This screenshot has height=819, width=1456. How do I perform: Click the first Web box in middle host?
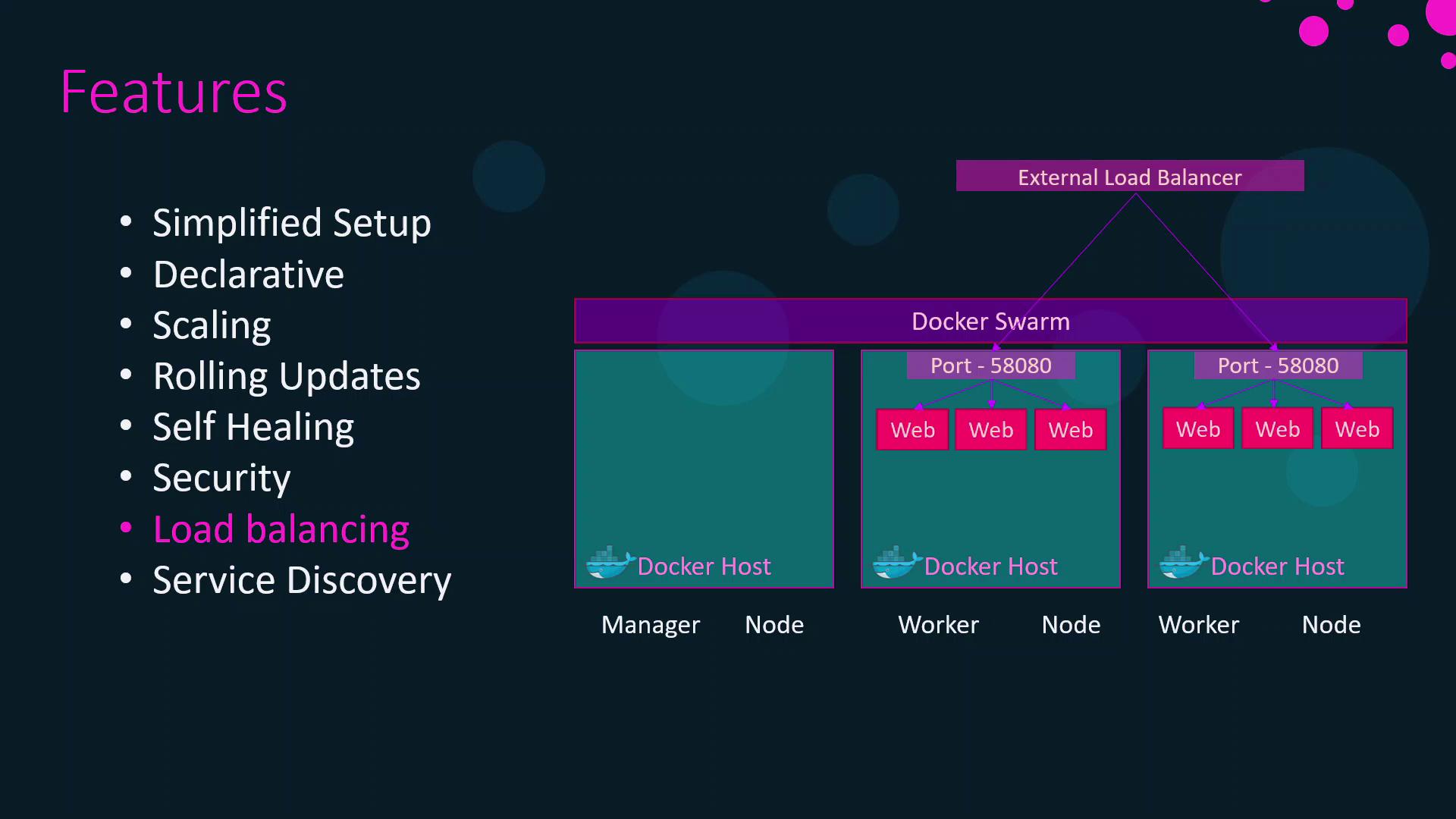pyautogui.click(x=912, y=430)
